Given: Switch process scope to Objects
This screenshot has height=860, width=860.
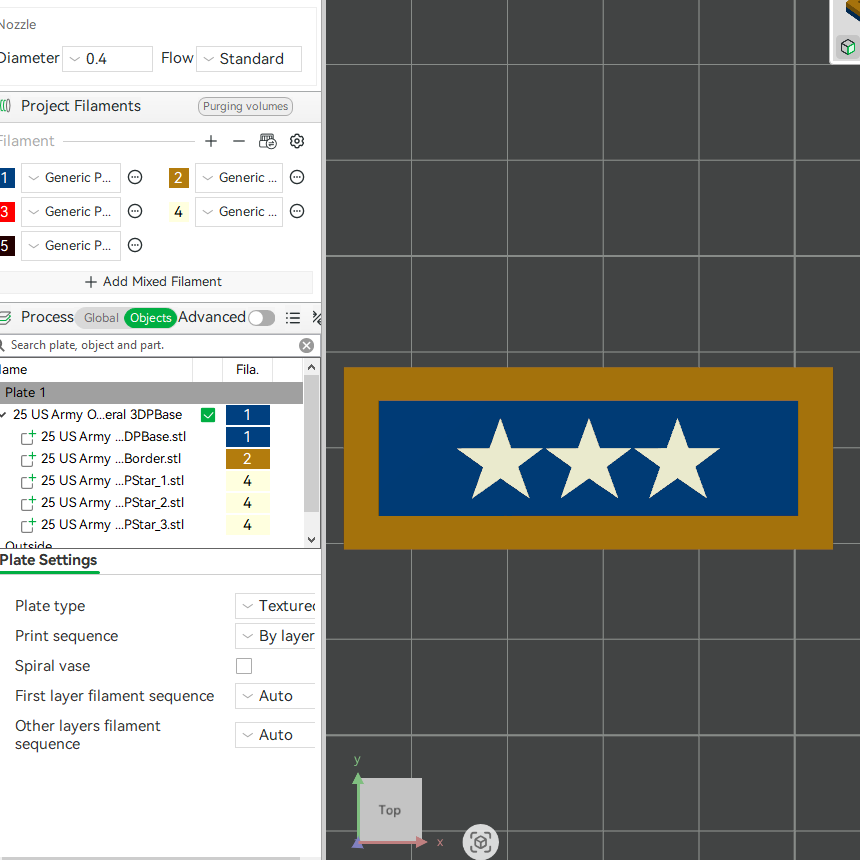Looking at the screenshot, I should pyautogui.click(x=151, y=318).
